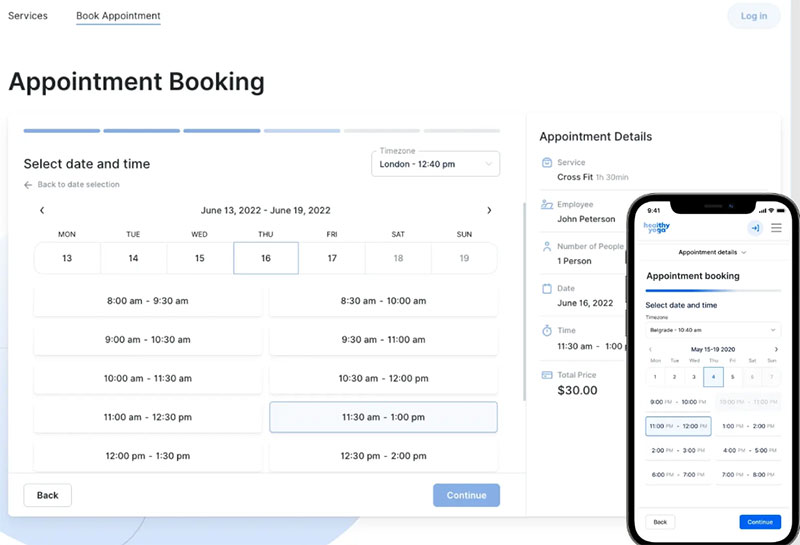800x545 pixels.
Task: Click the Cross Fit service name
Action: pyautogui.click(x=575, y=177)
